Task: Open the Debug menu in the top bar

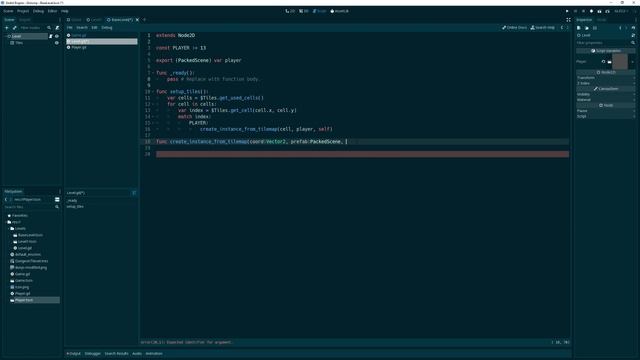Action: coord(38,11)
